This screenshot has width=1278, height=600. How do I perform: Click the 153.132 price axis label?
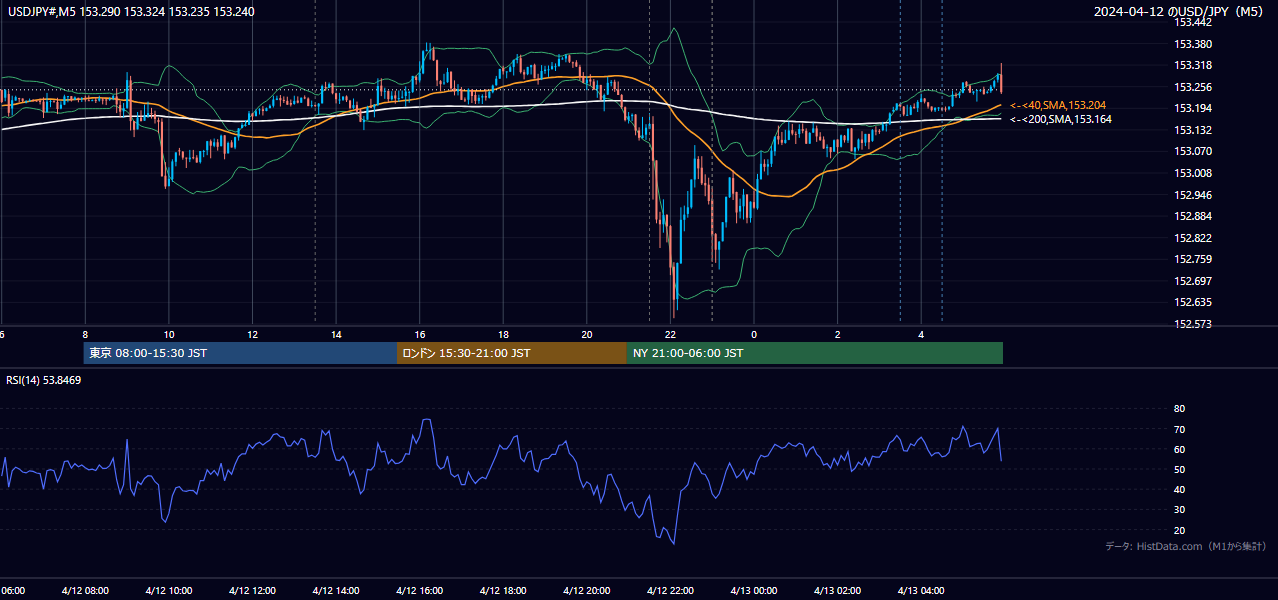1192,130
